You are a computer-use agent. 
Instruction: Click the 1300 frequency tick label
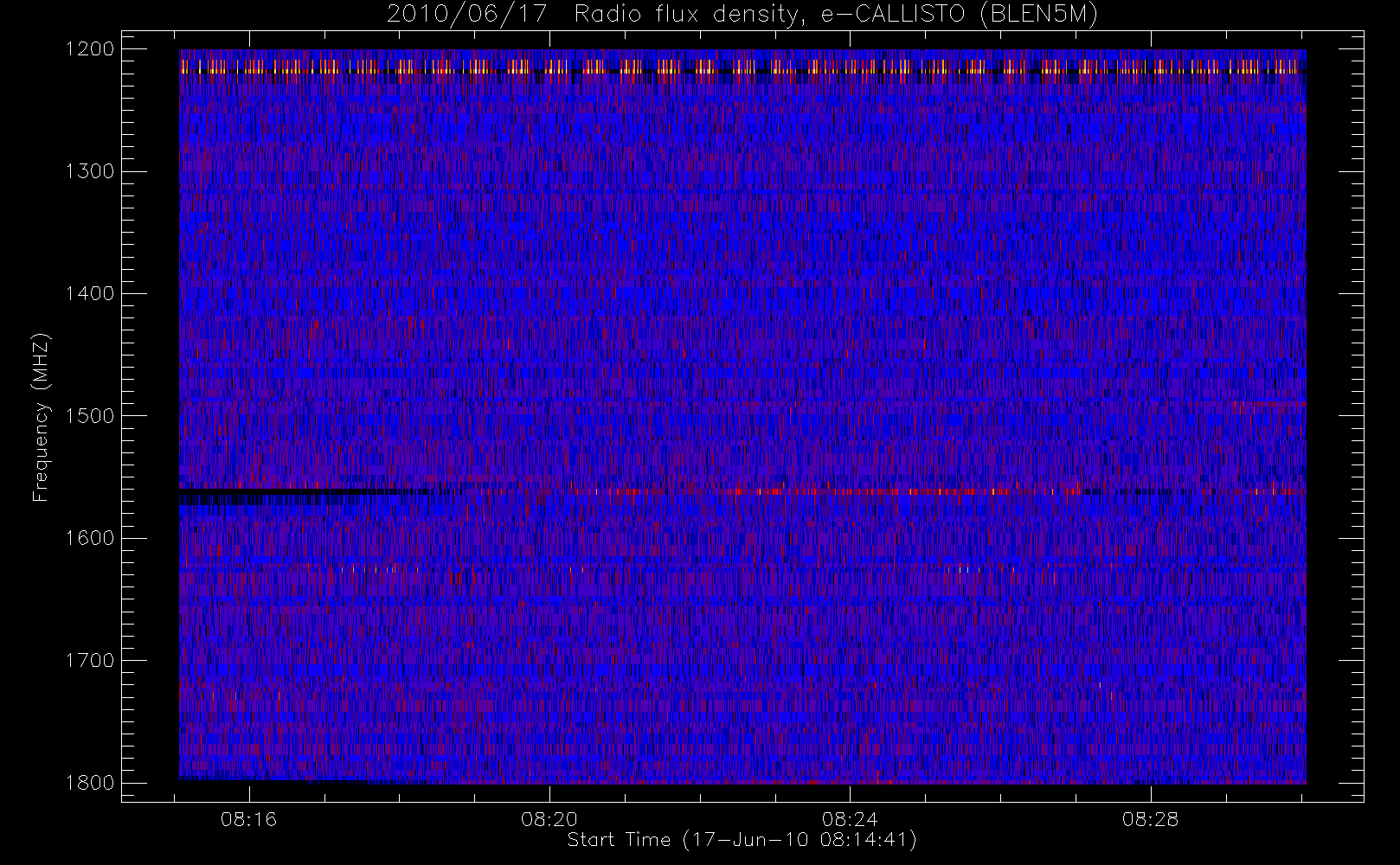point(90,171)
